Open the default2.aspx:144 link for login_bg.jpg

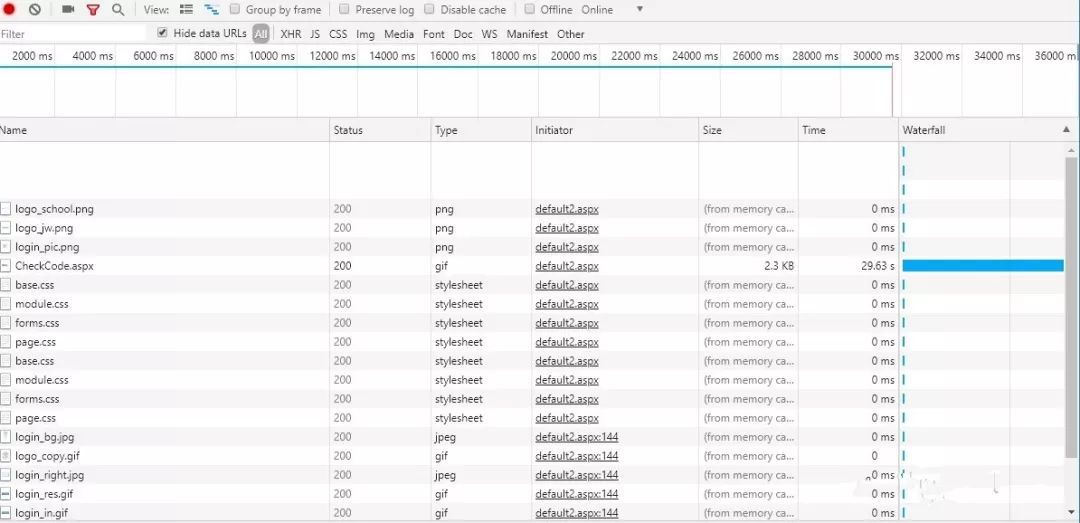(576, 437)
